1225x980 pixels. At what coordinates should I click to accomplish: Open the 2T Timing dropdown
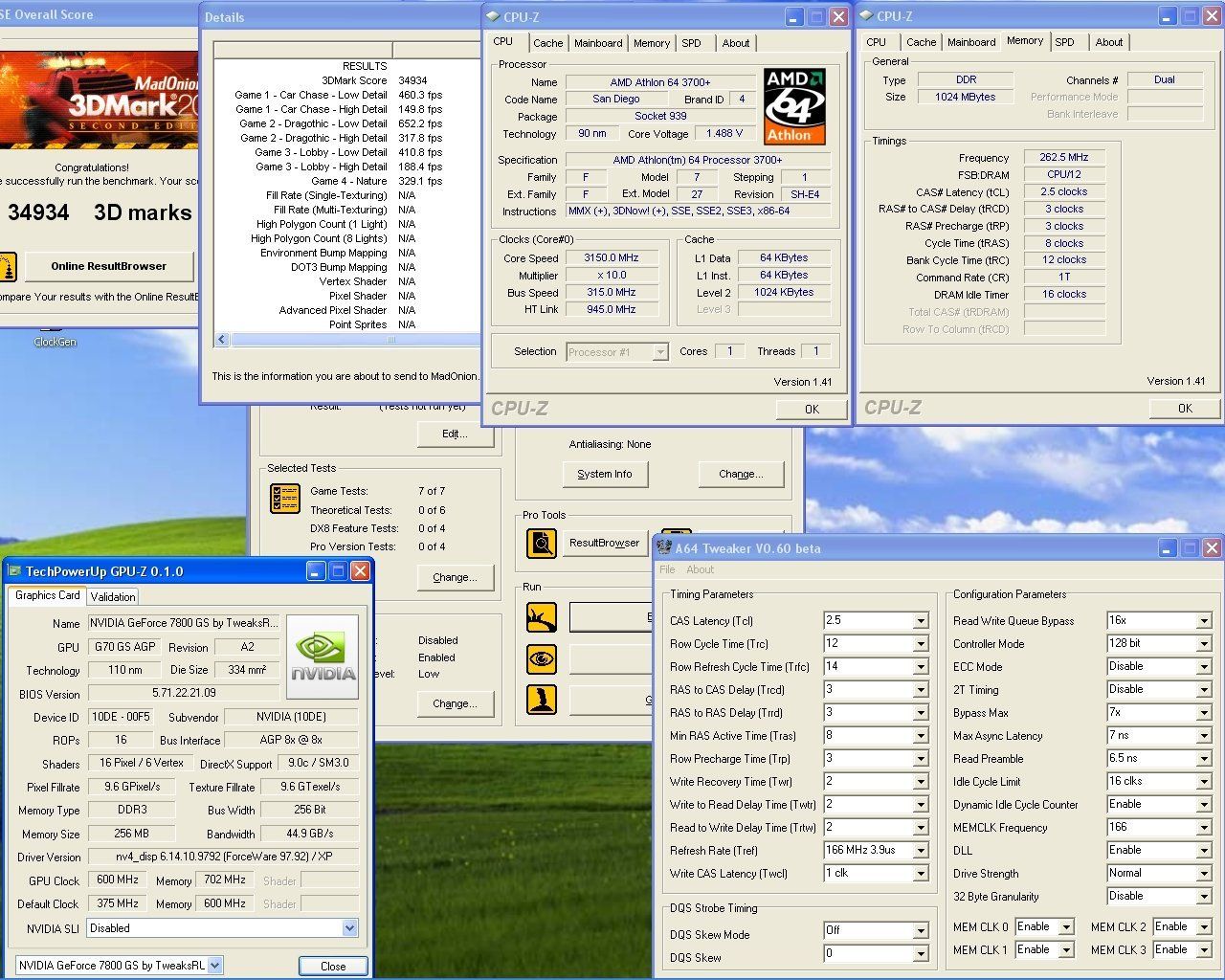[x=1204, y=690]
